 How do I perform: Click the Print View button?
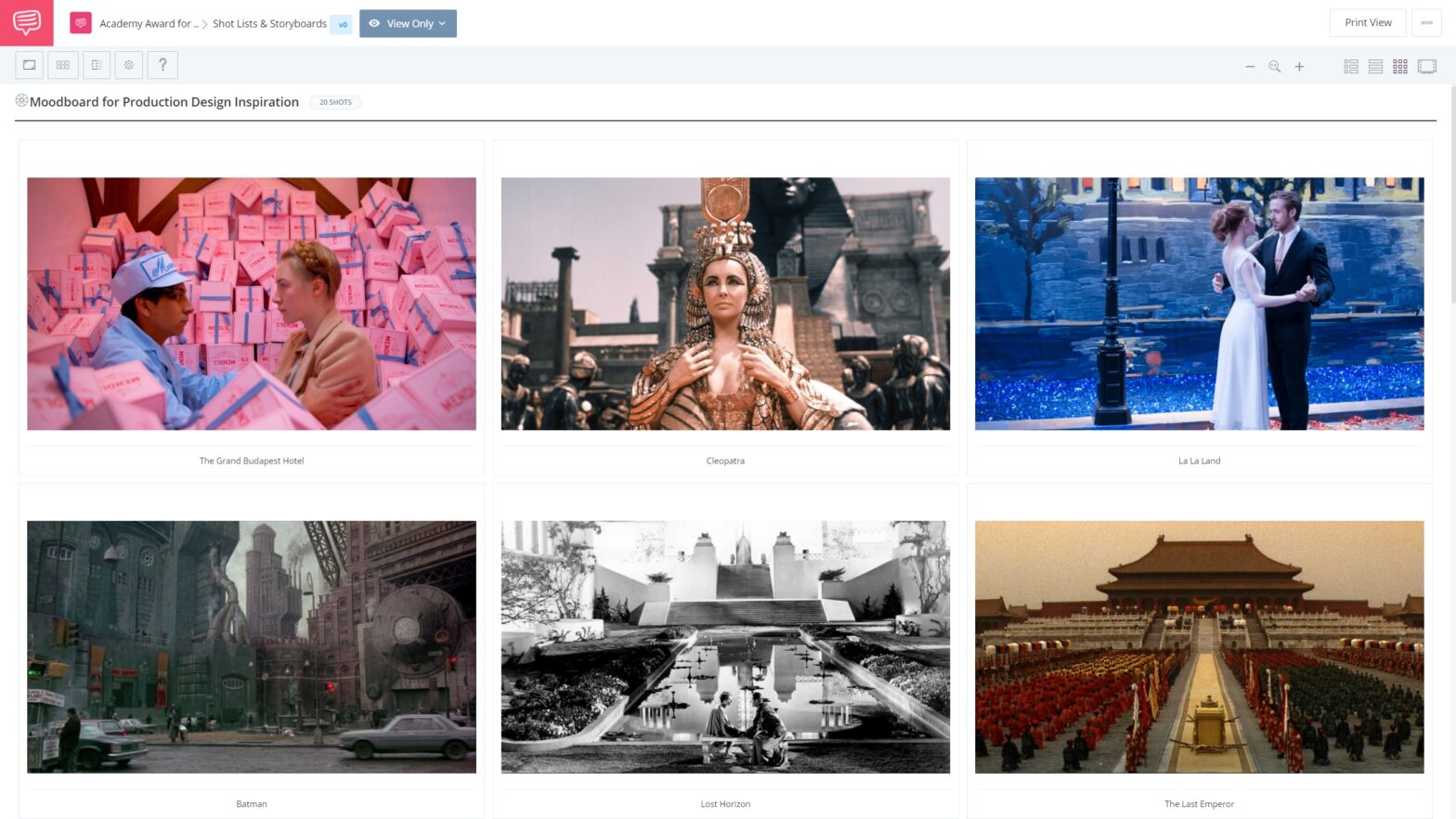tap(1368, 22)
